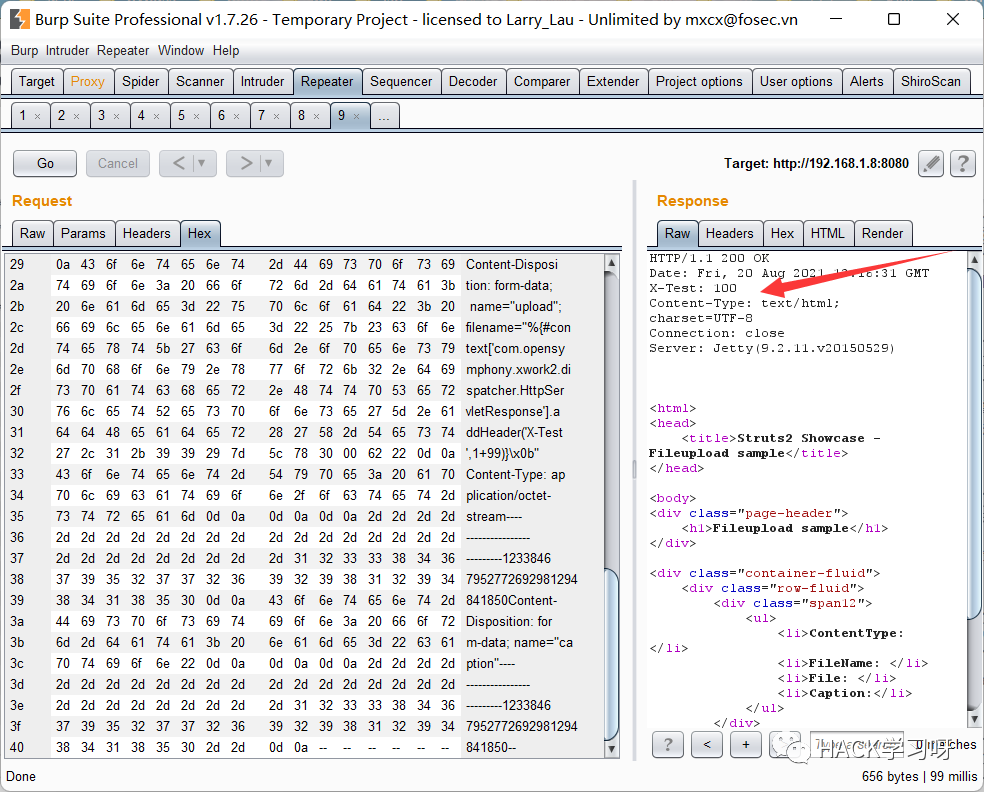Click the 'Connection: close' response header line
Viewport: 984px width, 792px height.
(717, 333)
